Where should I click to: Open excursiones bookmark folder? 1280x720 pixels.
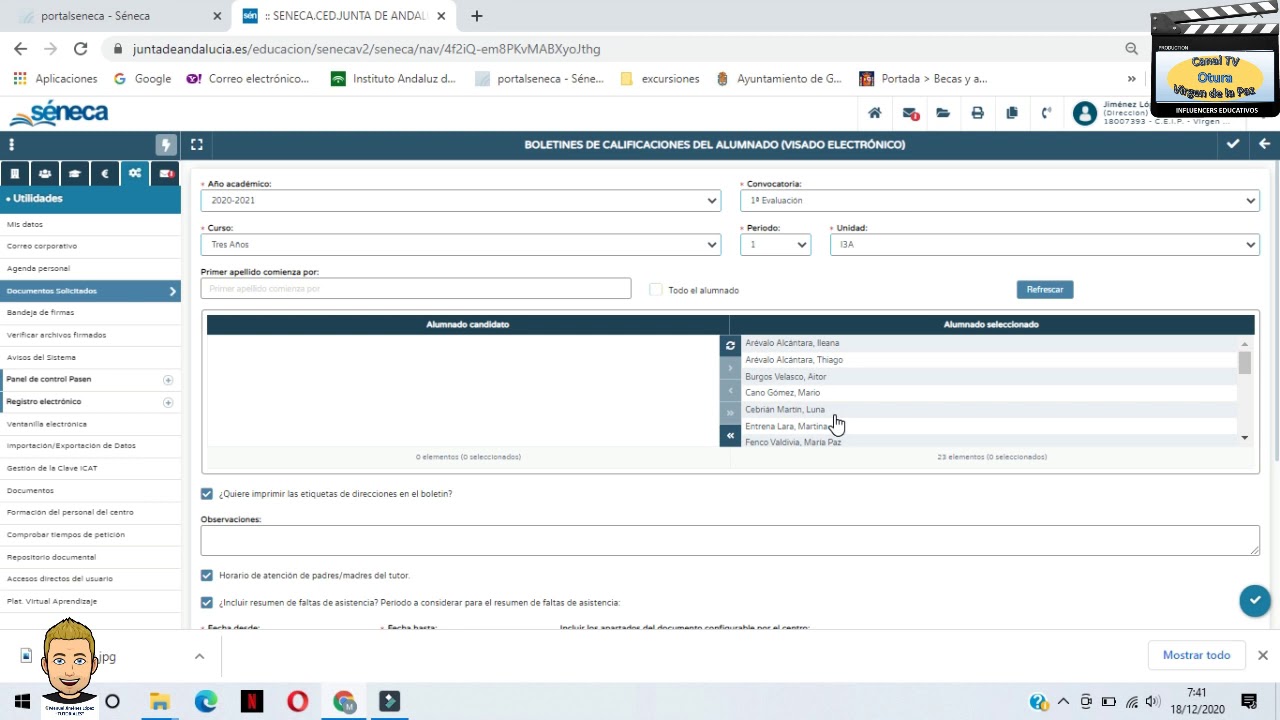click(x=660, y=78)
